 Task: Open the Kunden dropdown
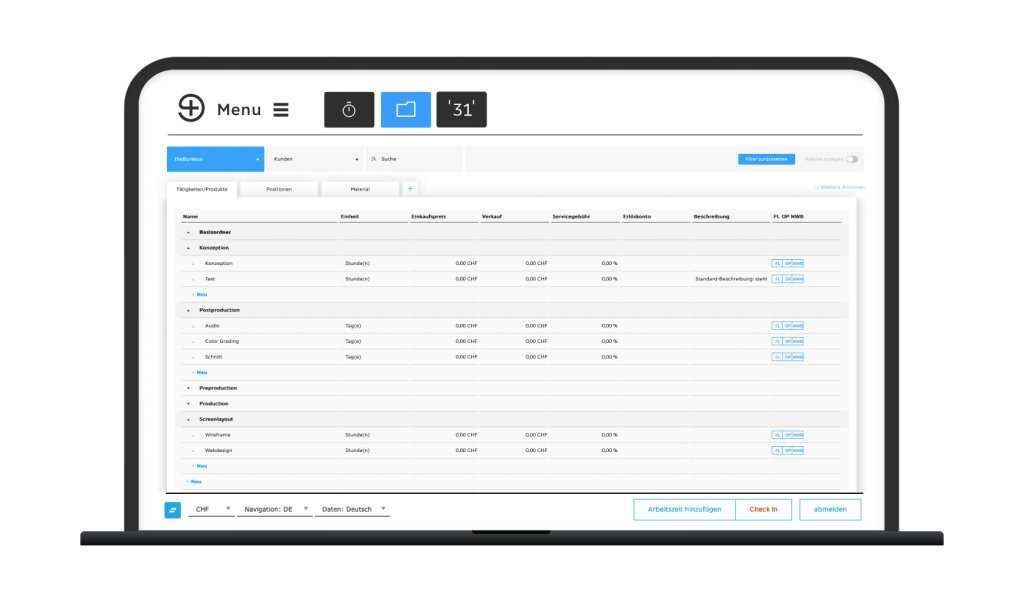point(315,159)
